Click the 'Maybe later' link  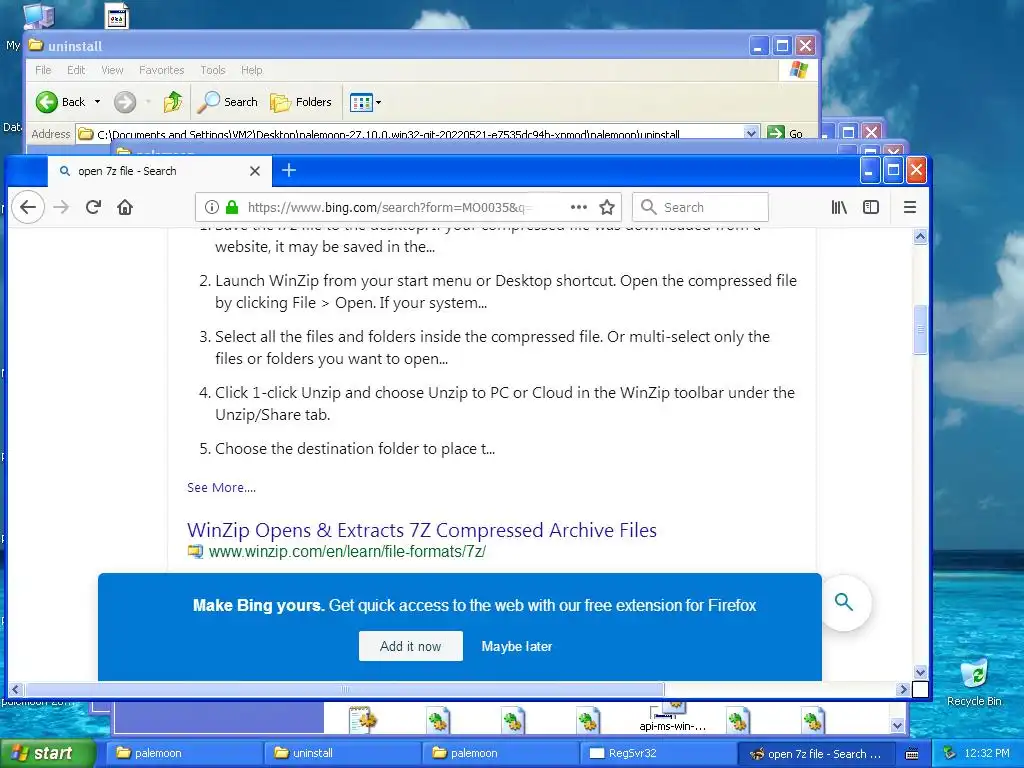point(517,646)
